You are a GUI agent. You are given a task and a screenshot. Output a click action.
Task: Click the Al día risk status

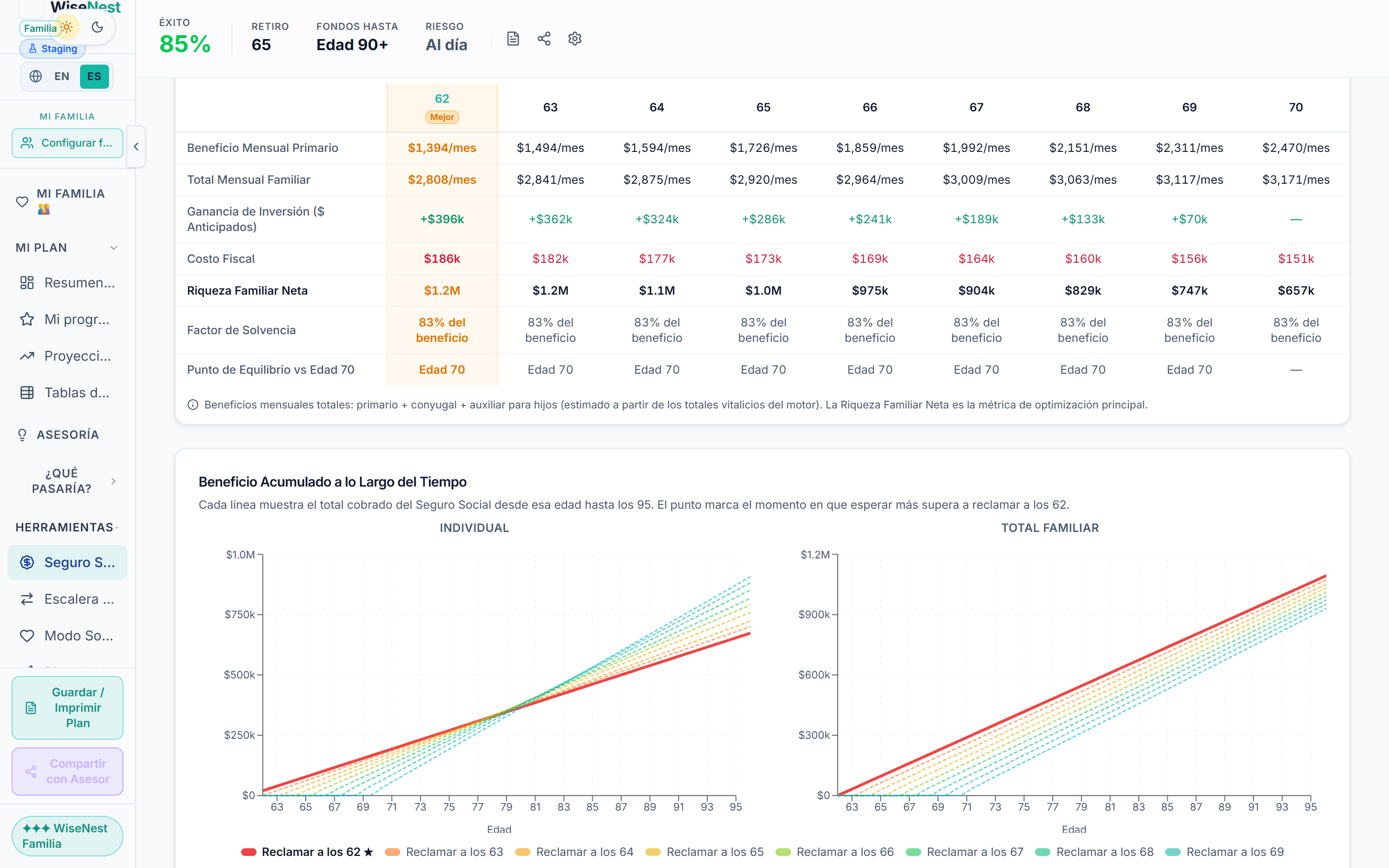point(446,45)
